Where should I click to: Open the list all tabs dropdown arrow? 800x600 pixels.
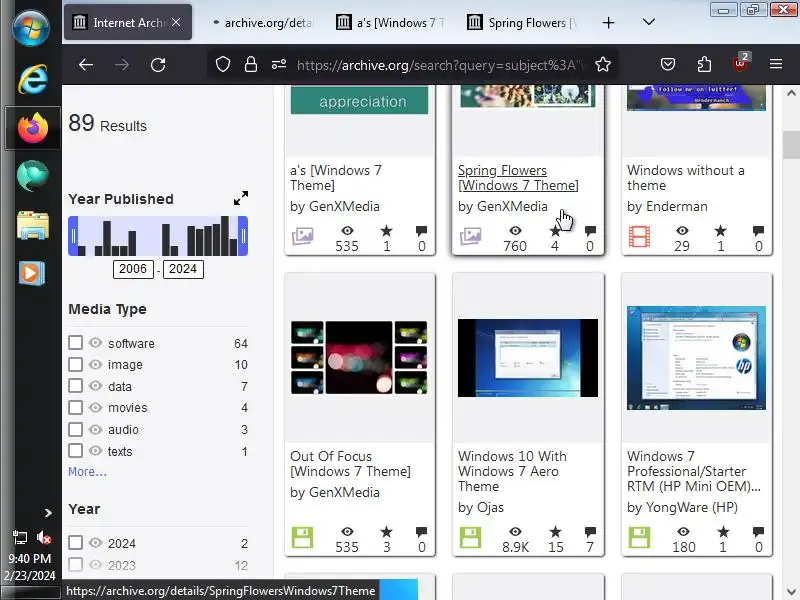(x=648, y=22)
